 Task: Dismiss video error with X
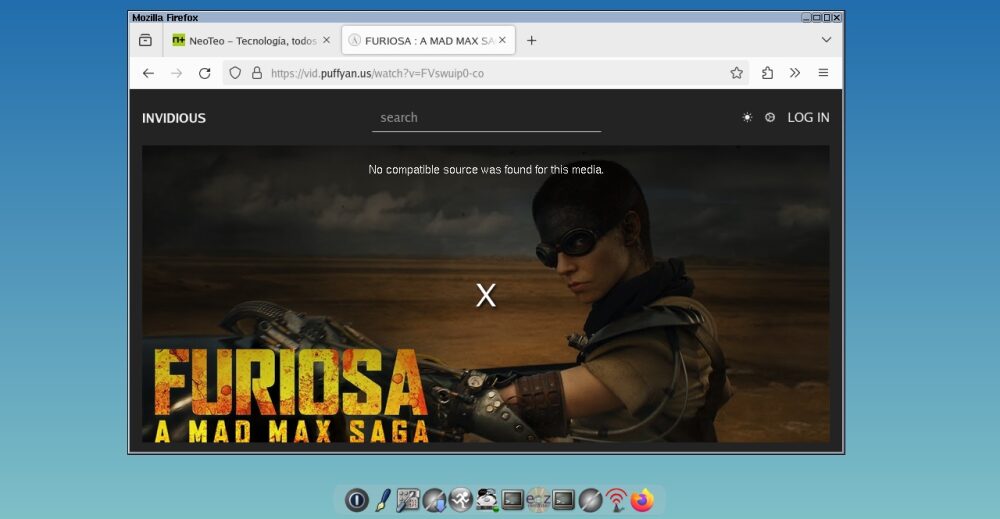(x=486, y=295)
